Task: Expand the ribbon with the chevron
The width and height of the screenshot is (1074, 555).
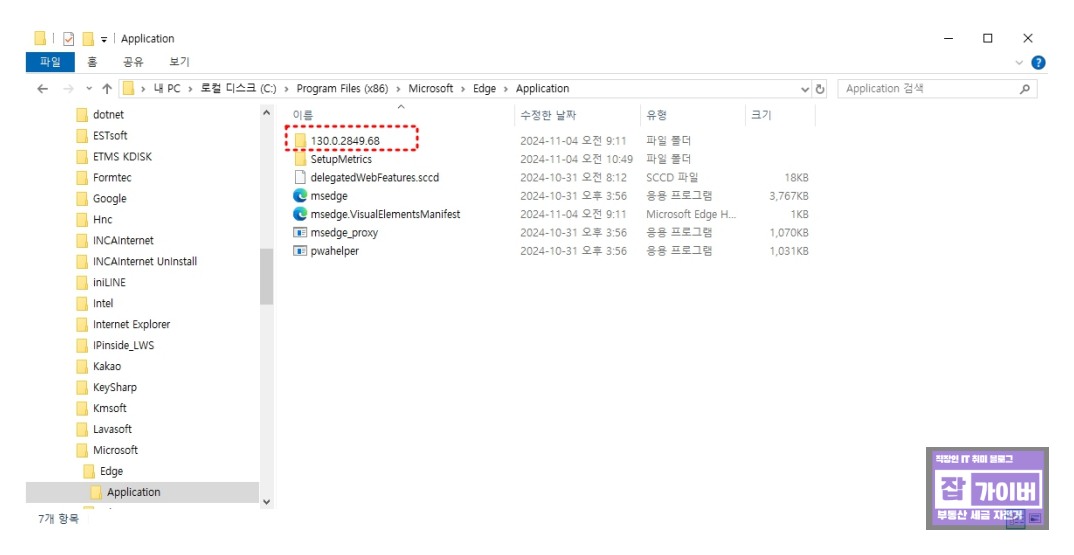Action: (1019, 62)
